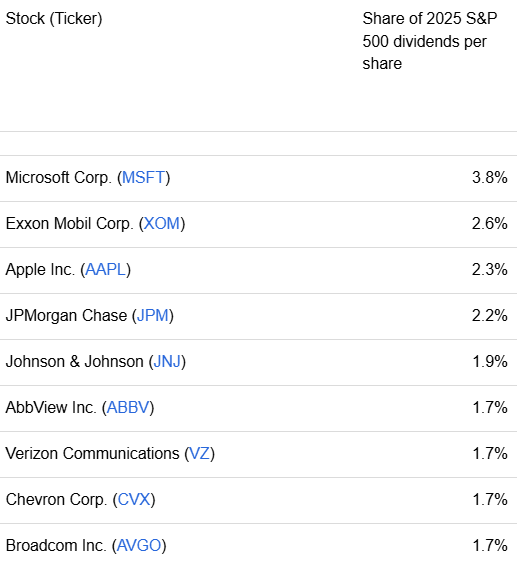Open the JPM ticker link

153,316
